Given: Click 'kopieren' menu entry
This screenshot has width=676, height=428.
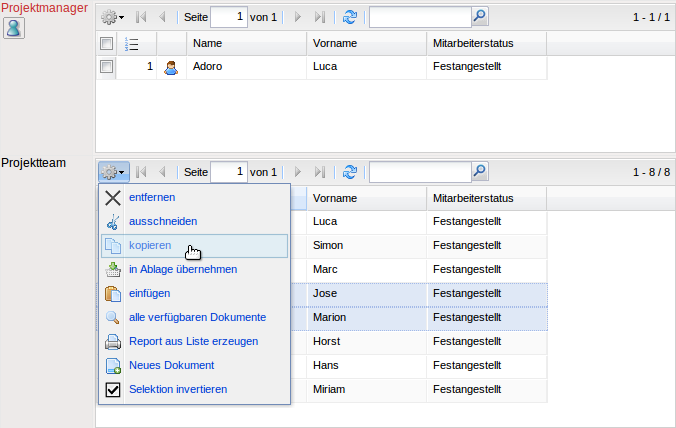Looking at the screenshot, I should point(150,246).
